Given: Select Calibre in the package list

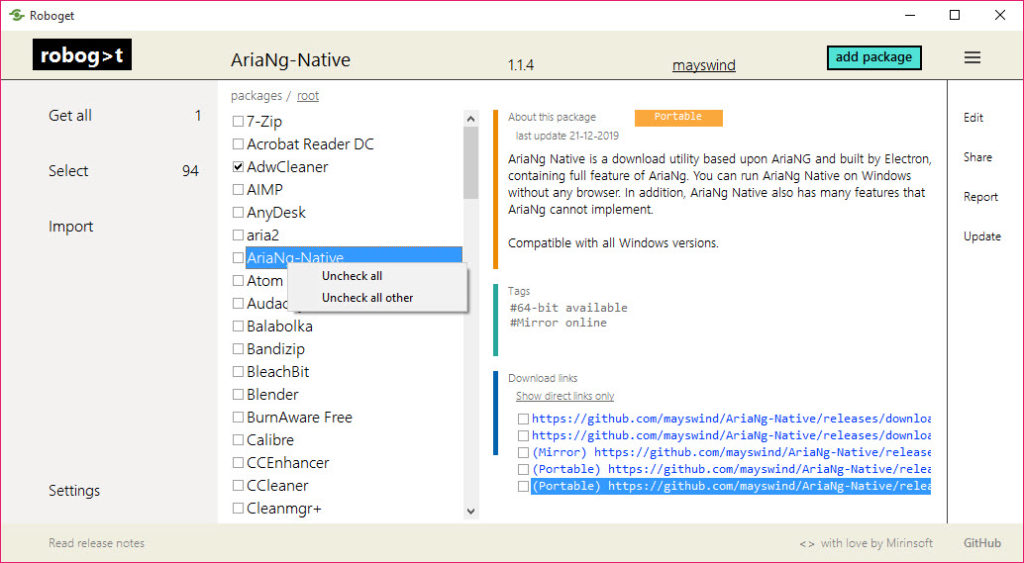Looking at the screenshot, I should pyautogui.click(x=270, y=440).
